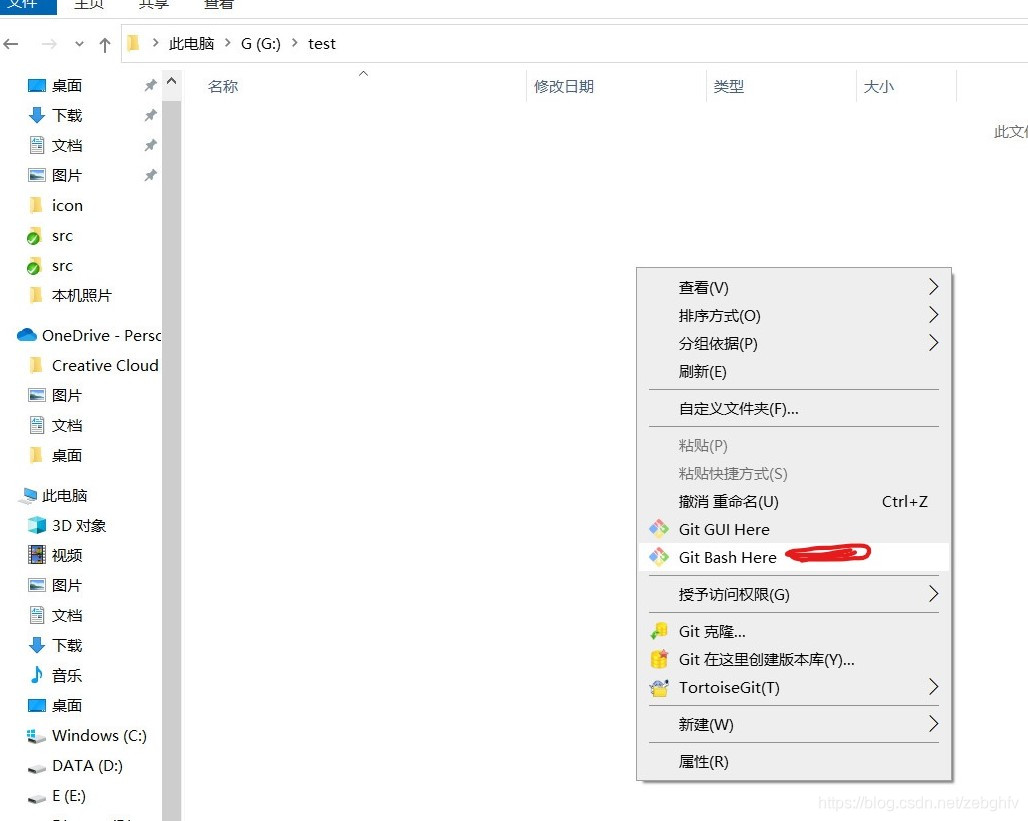1028x821 pixels.
Task: Click navigation pane scrollbar up arrow
Action: point(172,81)
